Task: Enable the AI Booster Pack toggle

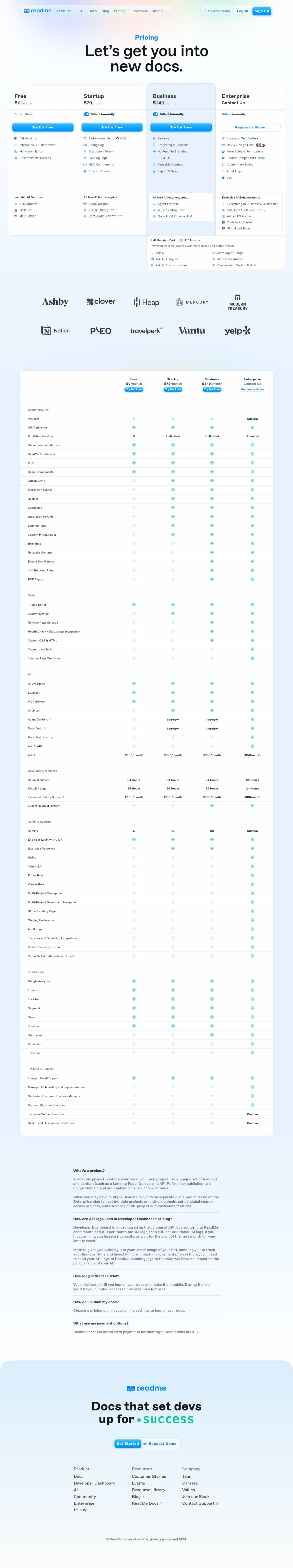Action: (x=180, y=240)
